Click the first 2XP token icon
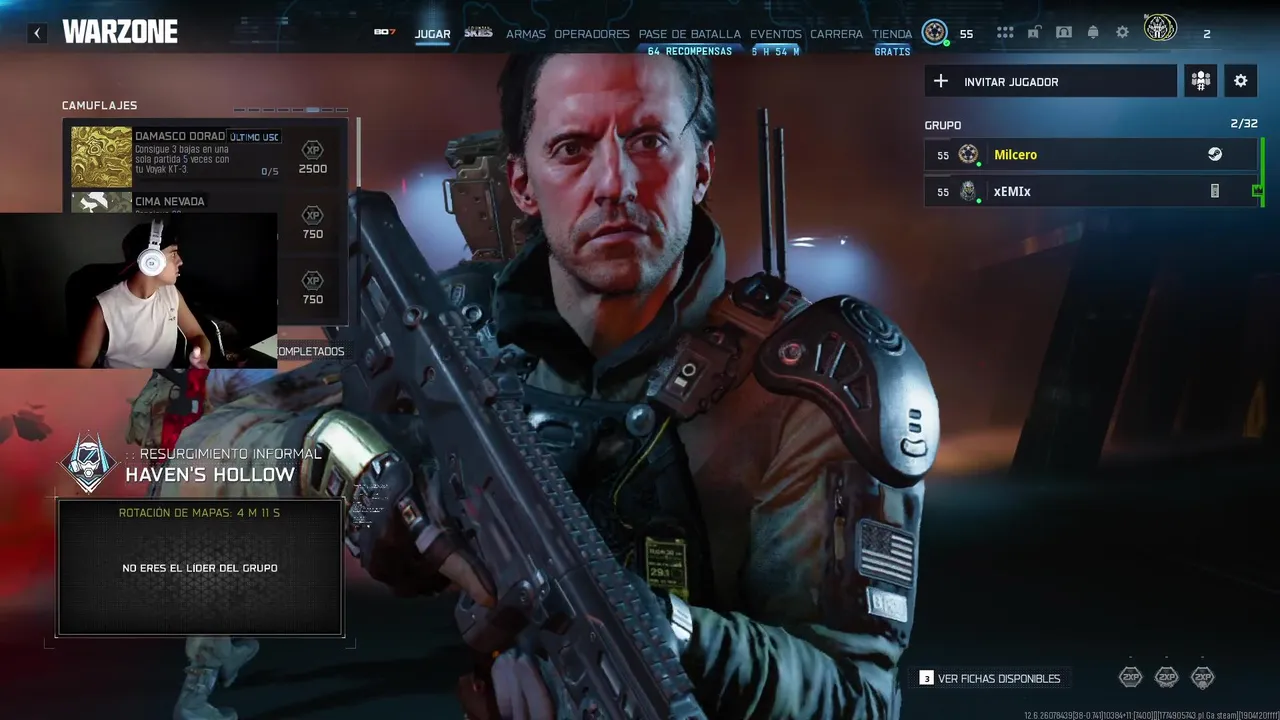 coord(1130,678)
